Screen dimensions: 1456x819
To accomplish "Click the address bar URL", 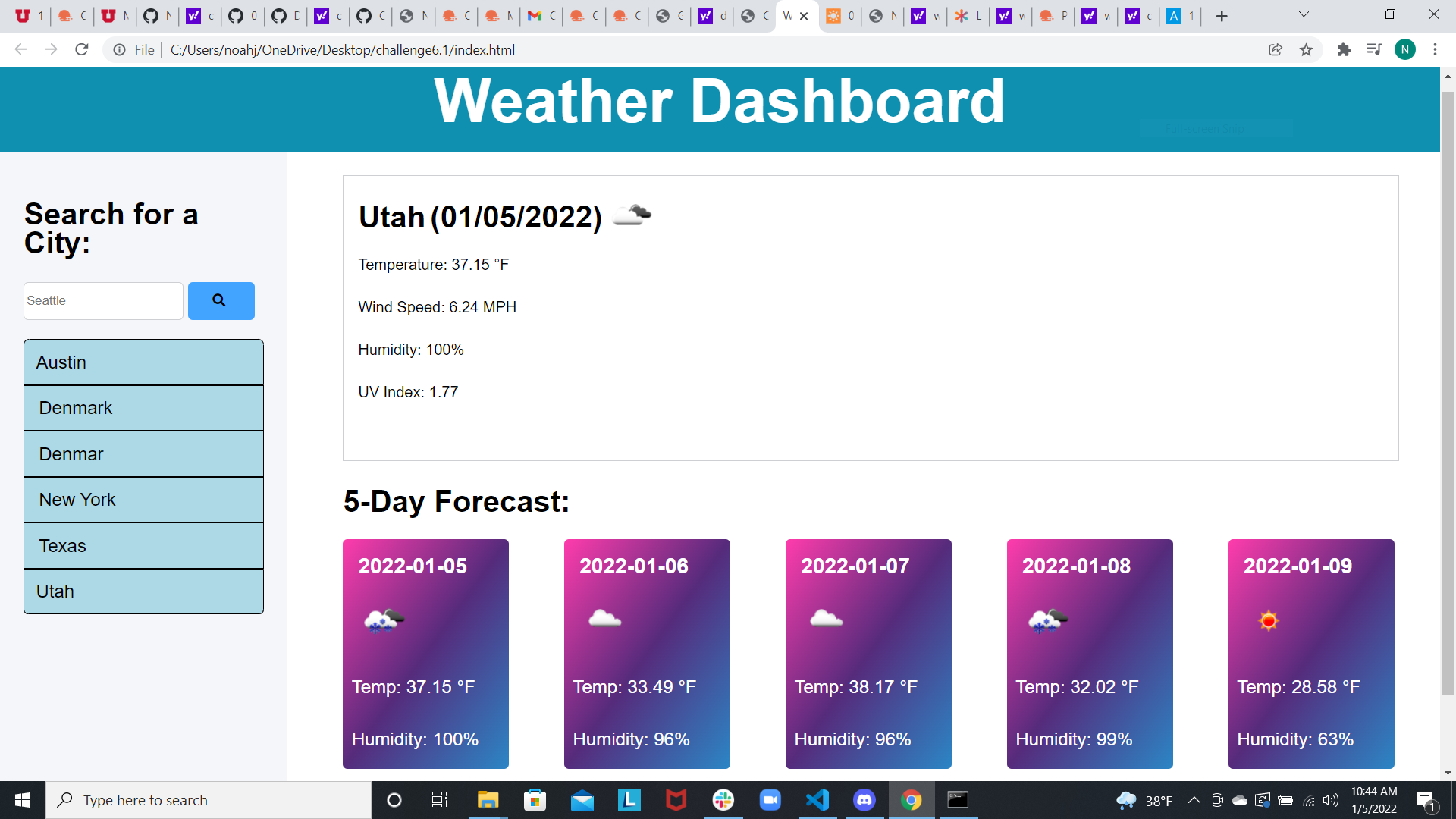I will 342,49.
